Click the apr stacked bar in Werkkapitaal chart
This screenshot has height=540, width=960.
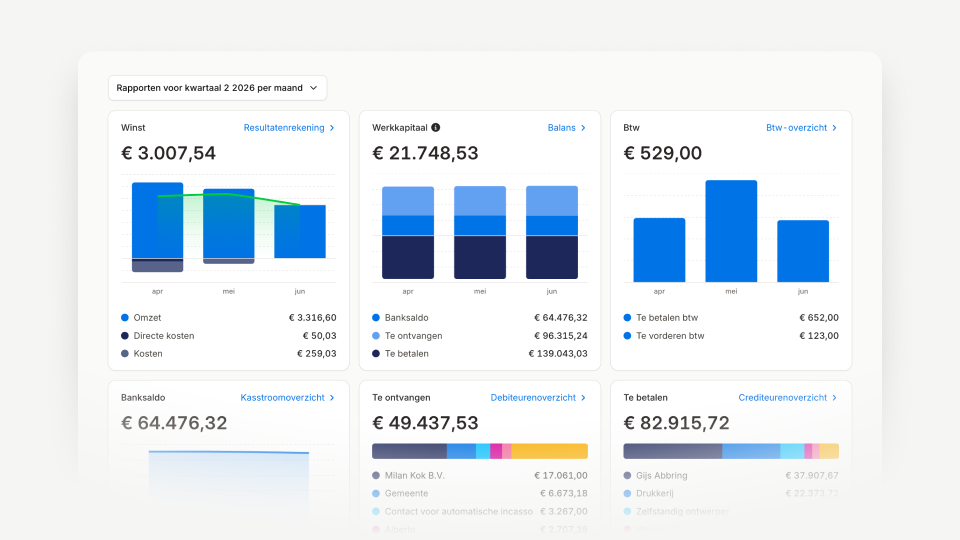coord(408,233)
